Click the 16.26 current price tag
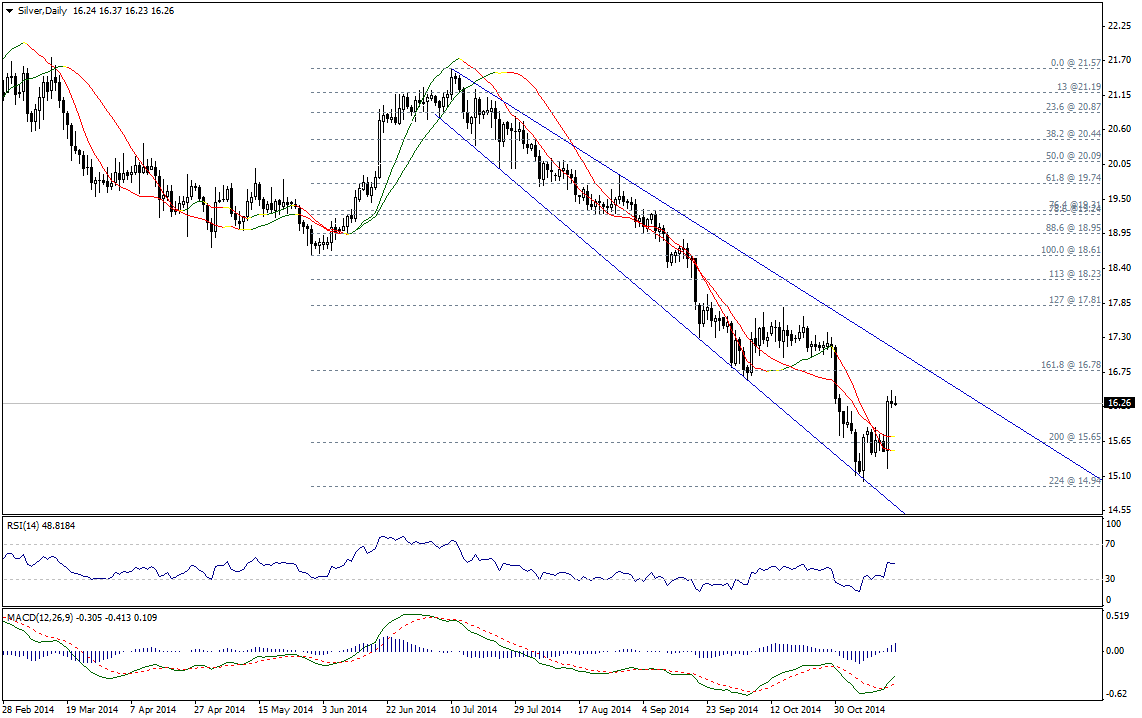 (x=1119, y=403)
